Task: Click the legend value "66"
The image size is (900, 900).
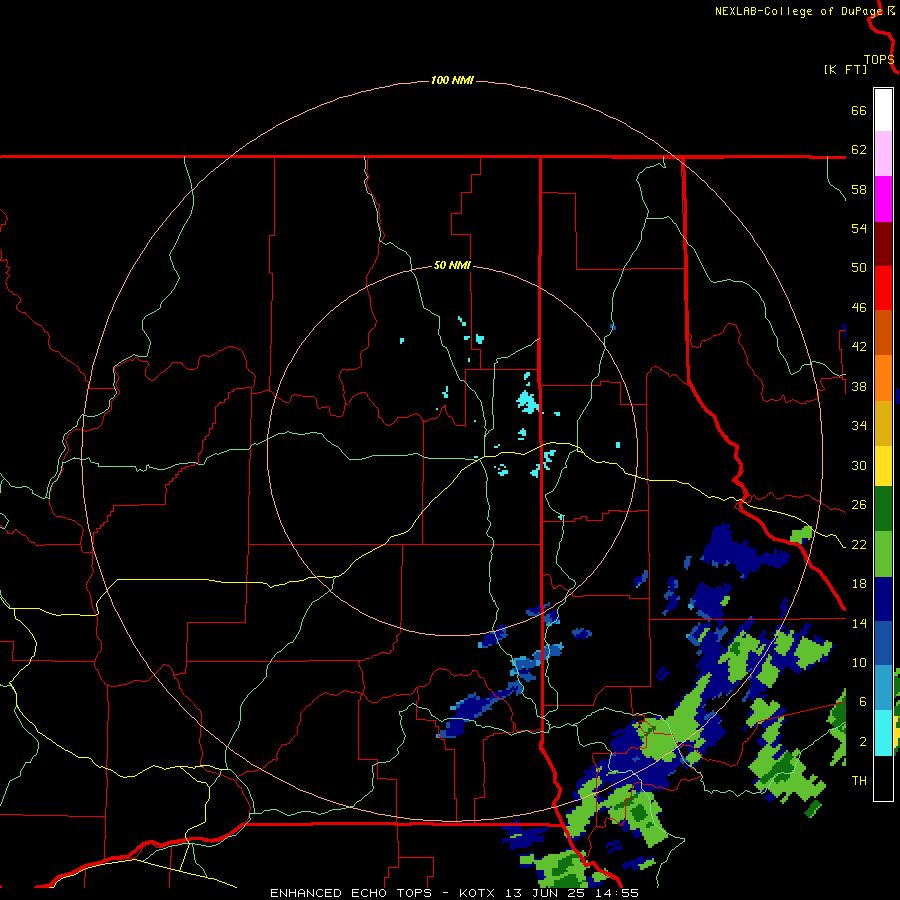Action: click(859, 110)
